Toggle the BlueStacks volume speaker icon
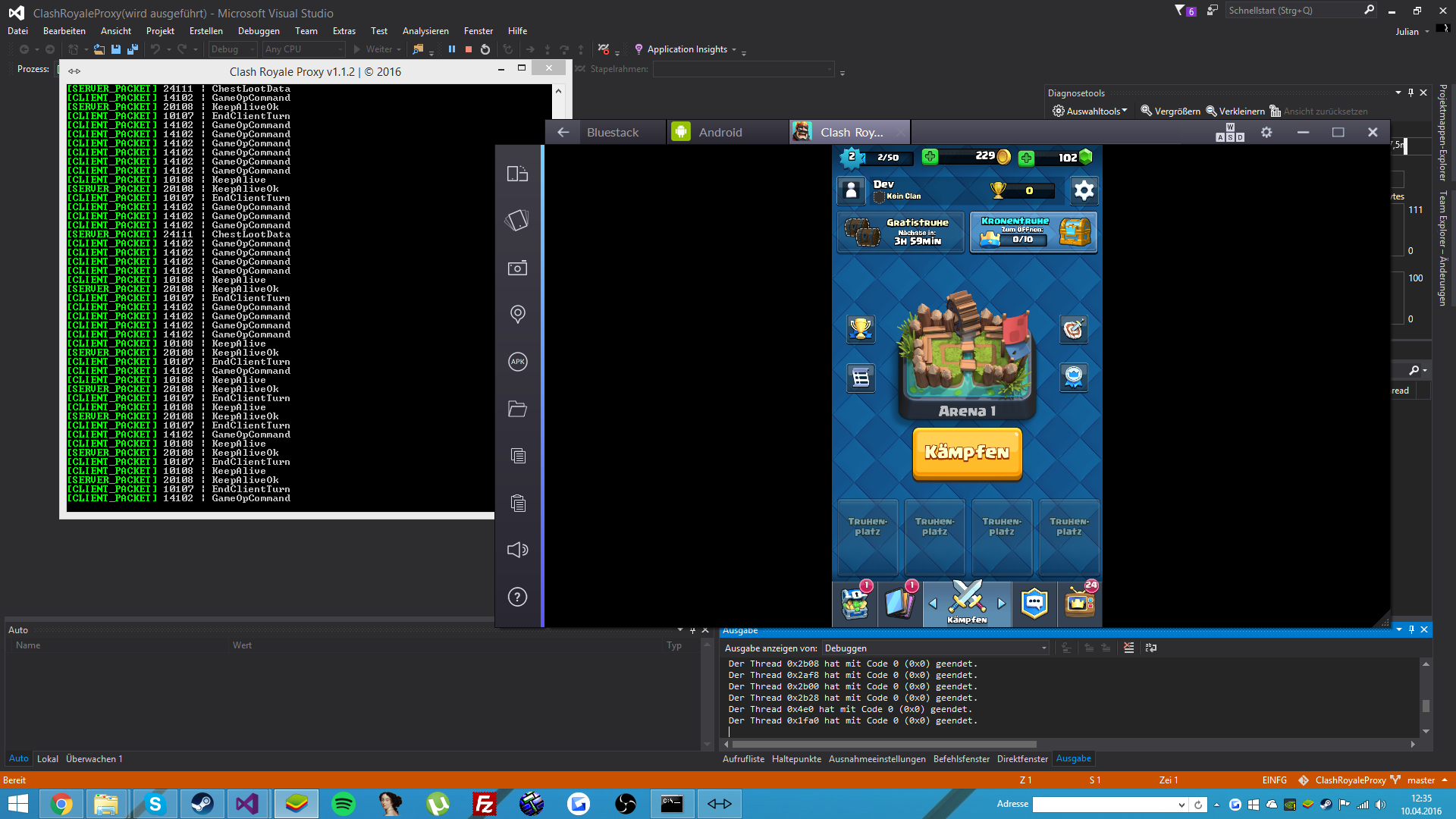 click(x=517, y=550)
